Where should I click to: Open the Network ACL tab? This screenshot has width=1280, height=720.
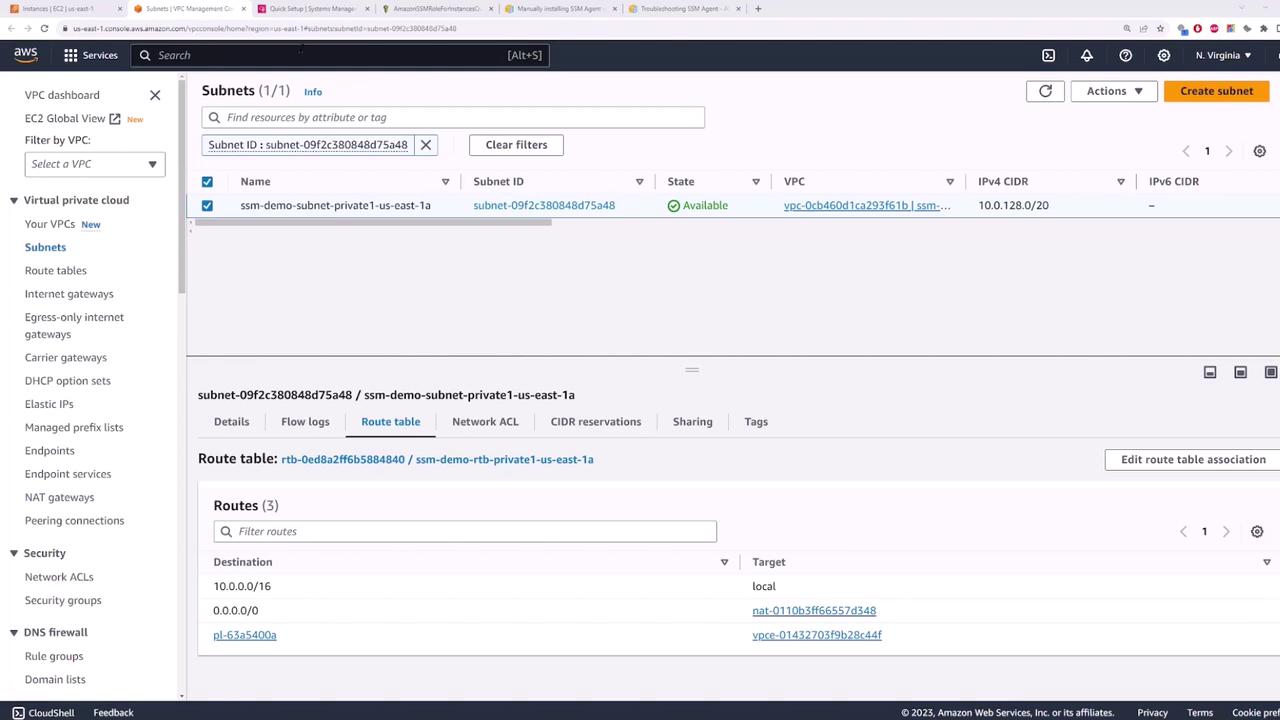(x=485, y=422)
